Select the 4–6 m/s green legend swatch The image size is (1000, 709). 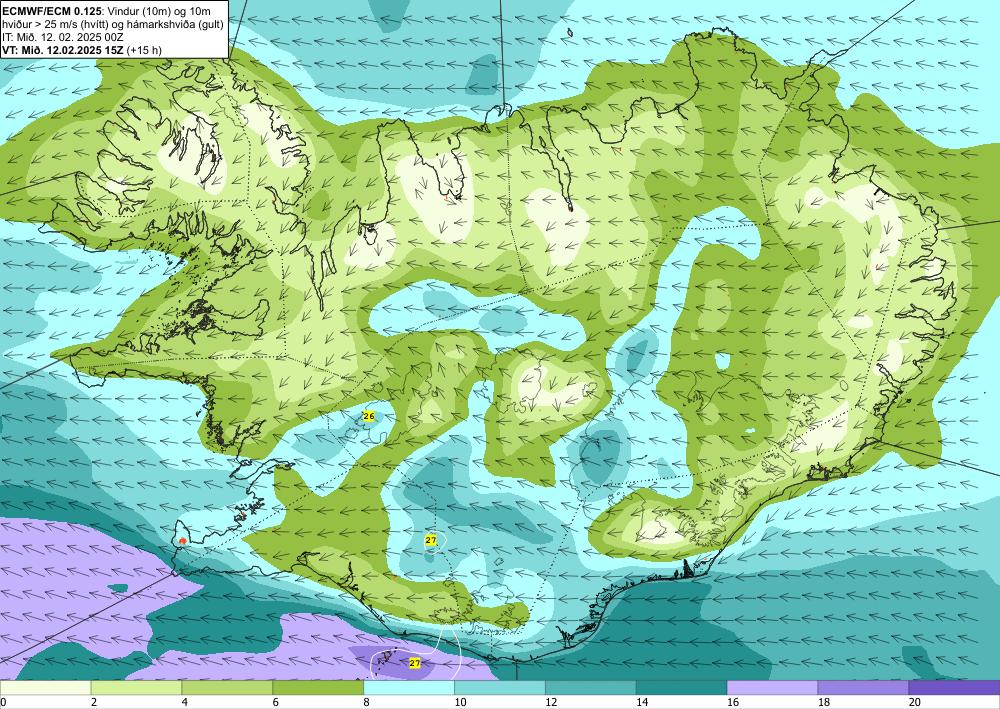click(227, 688)
